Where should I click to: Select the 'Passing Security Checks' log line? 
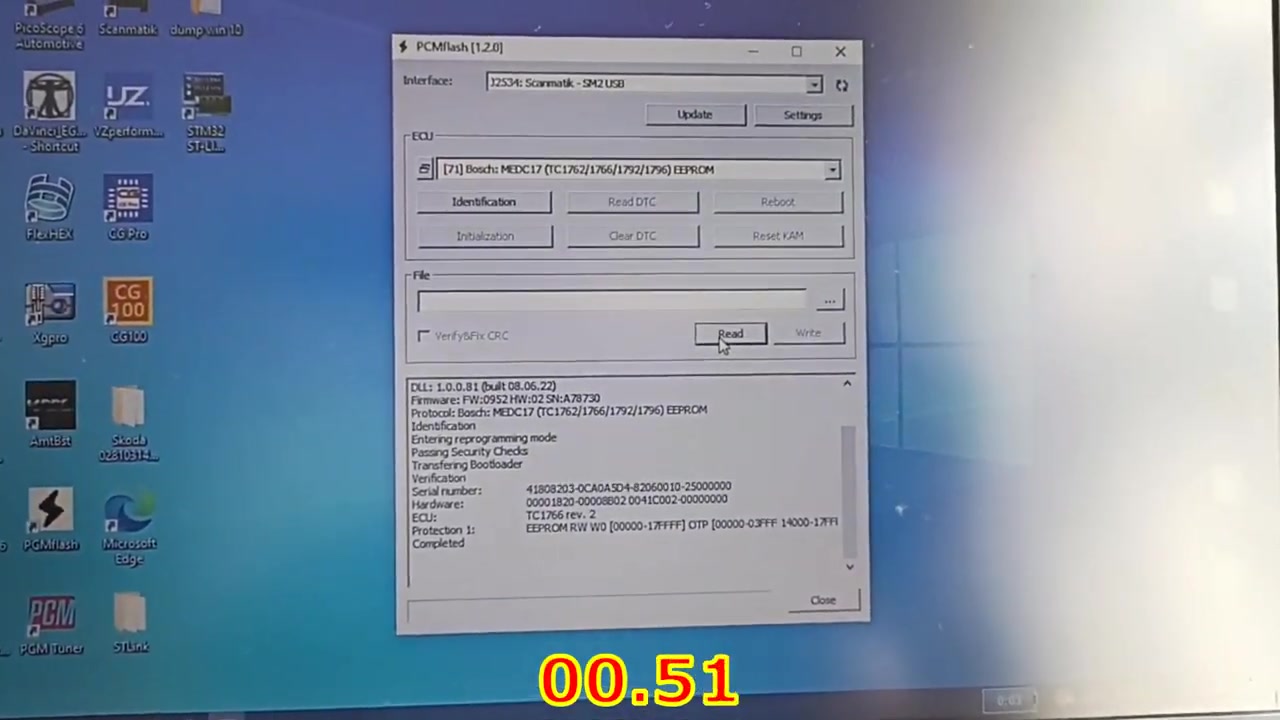tap(469, 451)
